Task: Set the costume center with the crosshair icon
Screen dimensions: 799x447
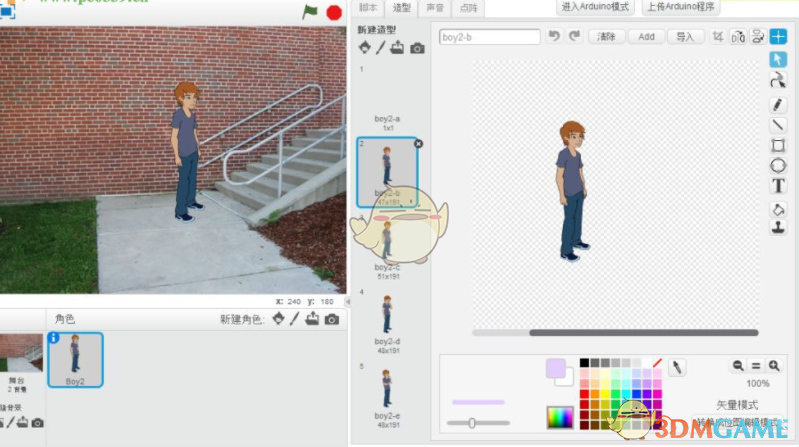Action: 778,37
